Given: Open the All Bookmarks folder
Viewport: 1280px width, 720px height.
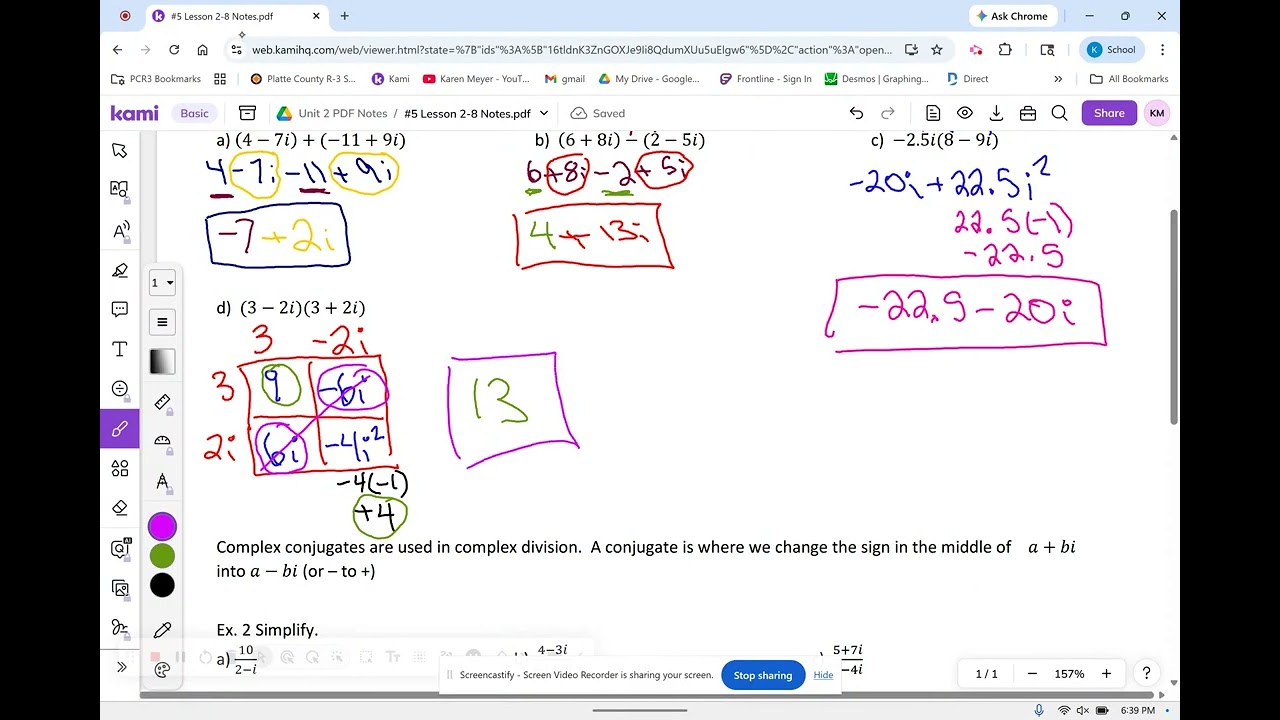Looking at the screenshot, I should 1129,79.
